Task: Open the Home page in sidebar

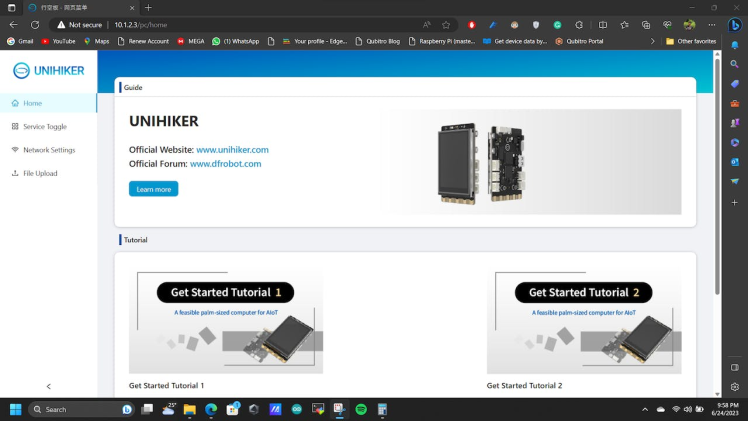Action: click(48, 103)
